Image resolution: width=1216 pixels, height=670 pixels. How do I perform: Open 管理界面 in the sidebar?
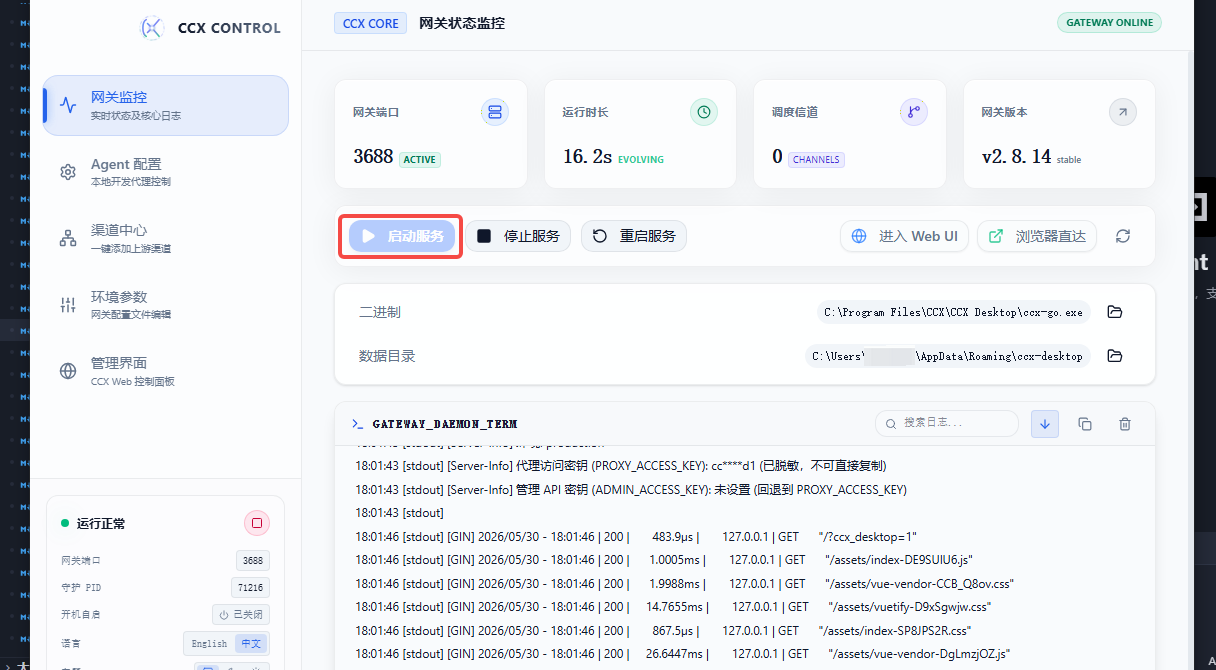166,370
